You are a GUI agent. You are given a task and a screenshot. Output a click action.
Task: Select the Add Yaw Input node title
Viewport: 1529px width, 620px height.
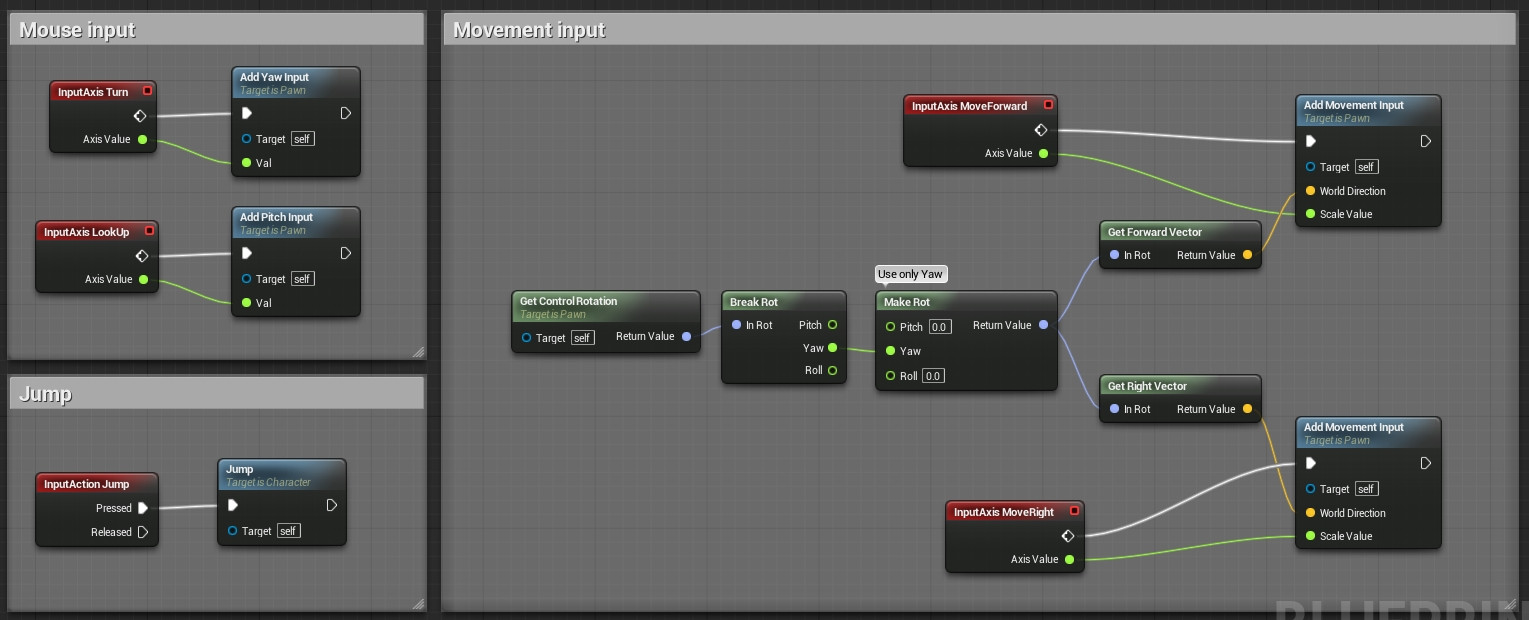pos(274,77)
